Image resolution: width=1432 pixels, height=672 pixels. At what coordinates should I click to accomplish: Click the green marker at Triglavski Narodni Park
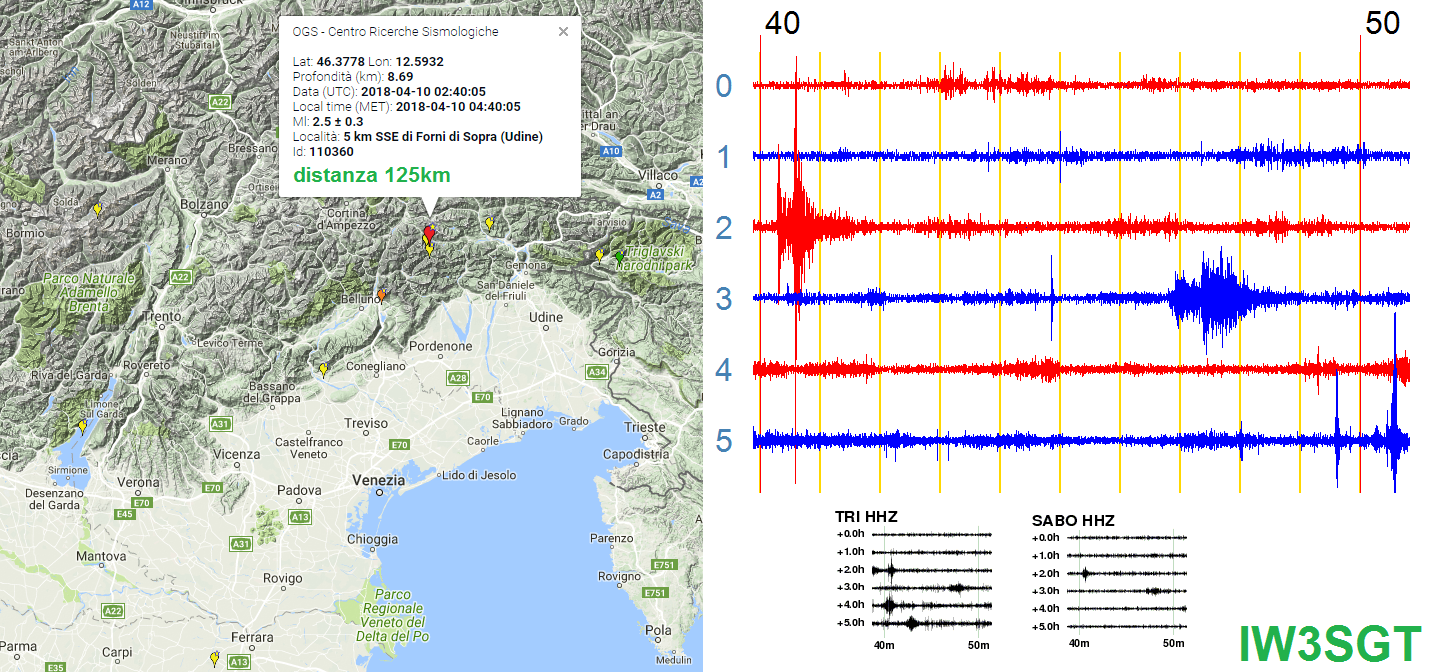[618, 257]
